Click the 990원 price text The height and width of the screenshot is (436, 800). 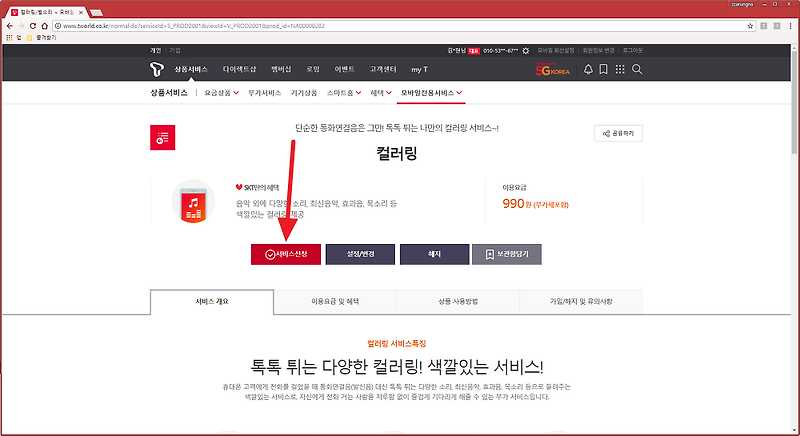coord(535,204)
